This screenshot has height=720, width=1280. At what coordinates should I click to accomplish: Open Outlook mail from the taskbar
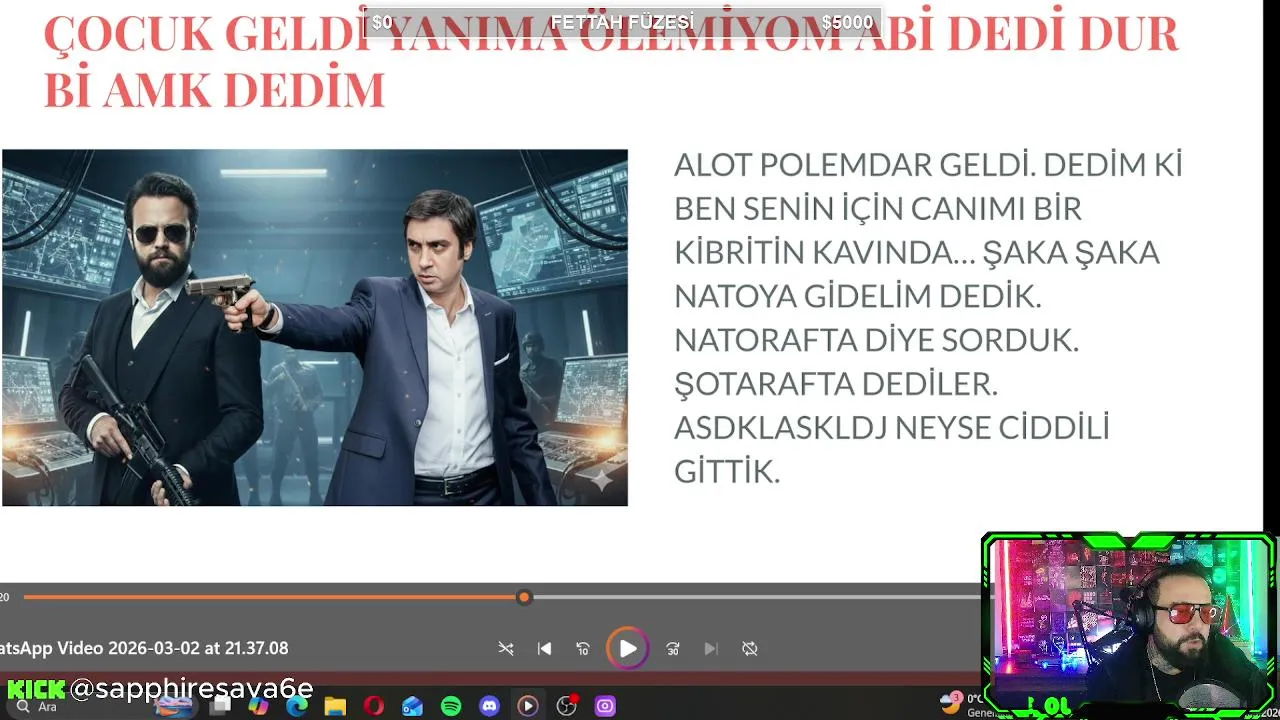coord(412,706)
